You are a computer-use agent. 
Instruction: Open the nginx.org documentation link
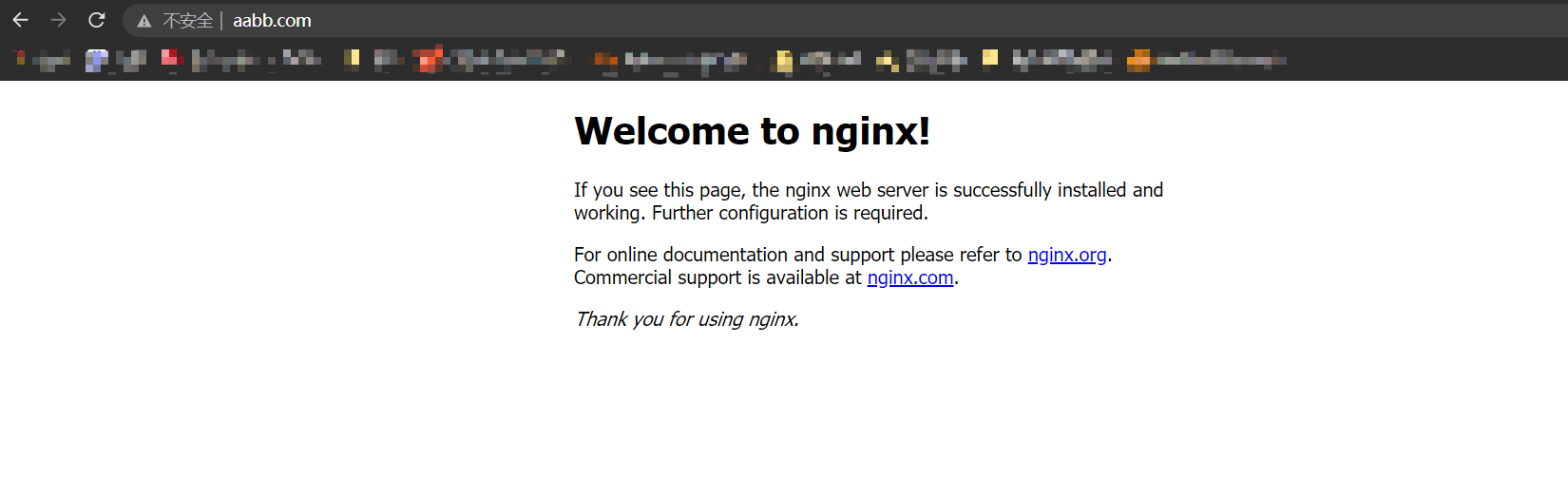(x=1067, y=255)
